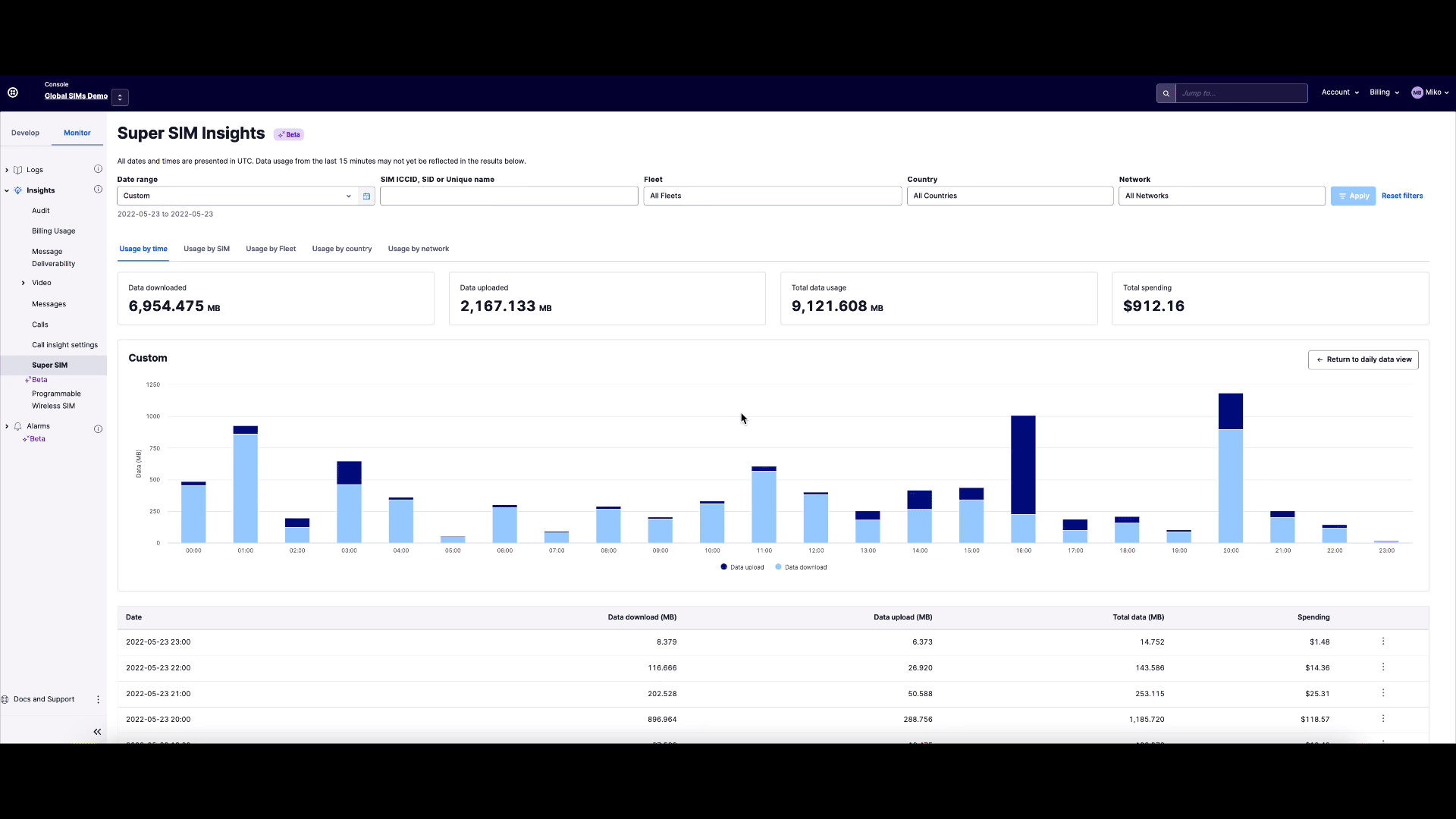The height and width of the screenshot is (819, 1456).
Task: Toggle the Data download legend item
Action: point(801,567)
